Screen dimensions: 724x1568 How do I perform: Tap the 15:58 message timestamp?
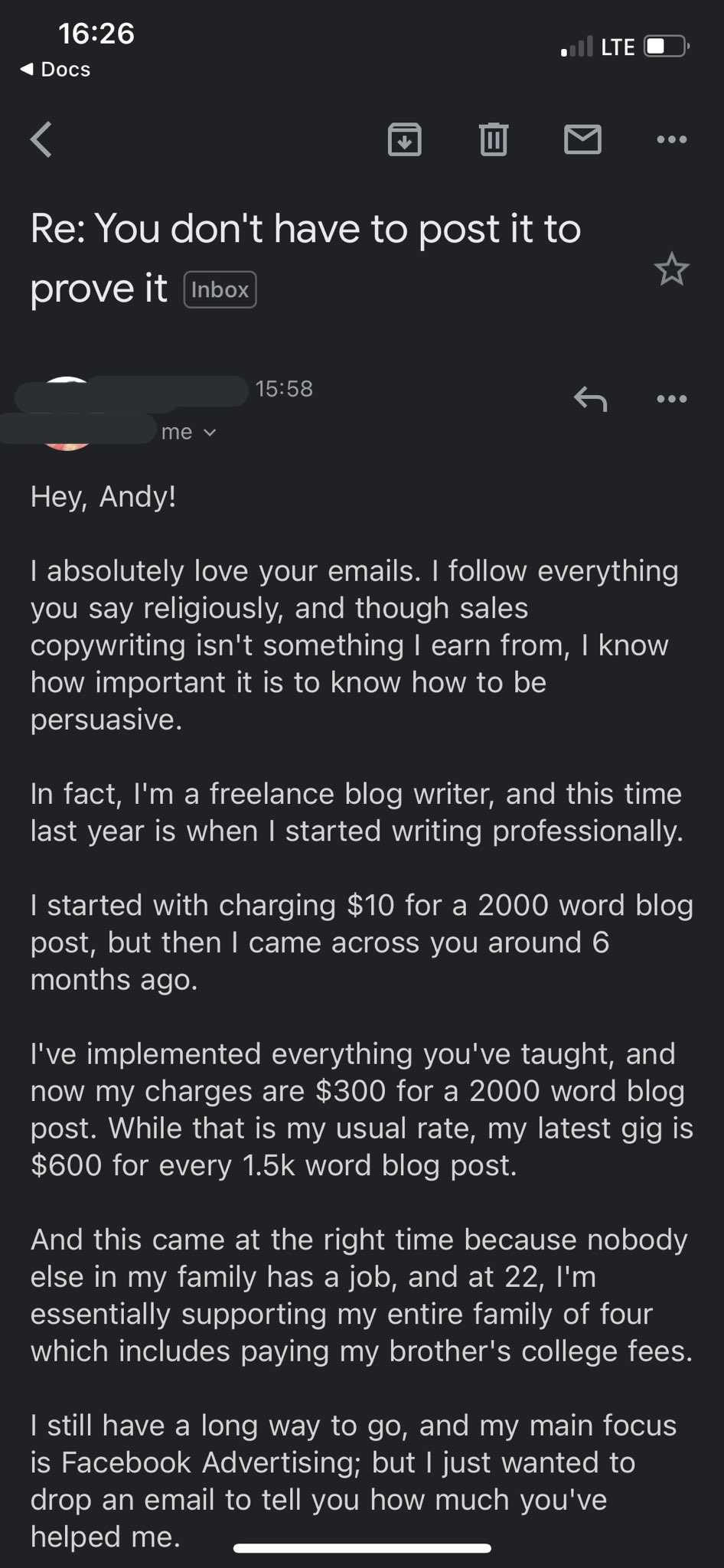284,389
